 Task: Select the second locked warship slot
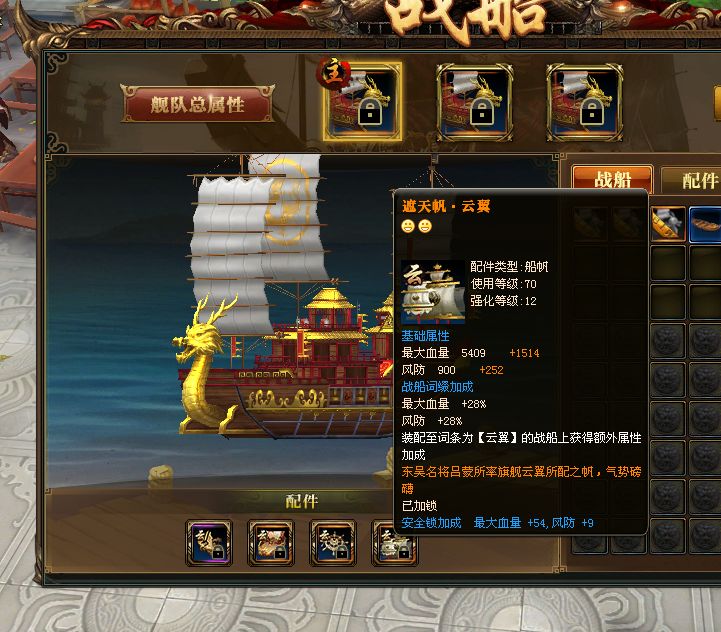[474, 102]
